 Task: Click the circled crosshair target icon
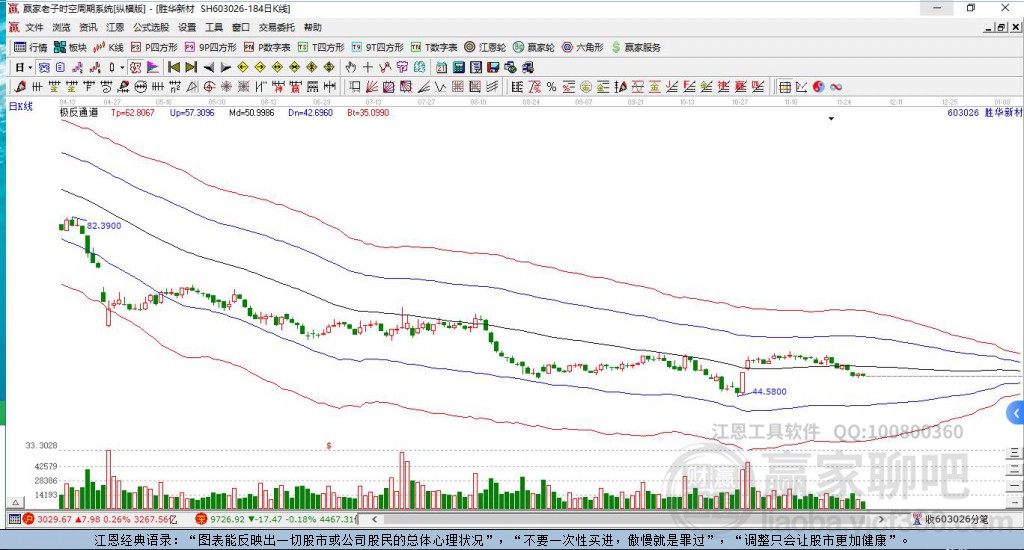[x=208, y=86]
